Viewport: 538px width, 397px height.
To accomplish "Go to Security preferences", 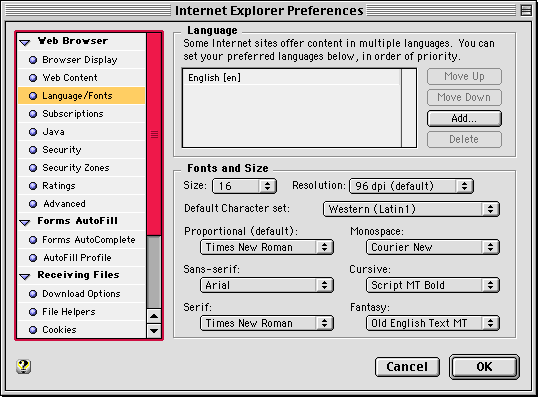I will click(x=82, y=150).
